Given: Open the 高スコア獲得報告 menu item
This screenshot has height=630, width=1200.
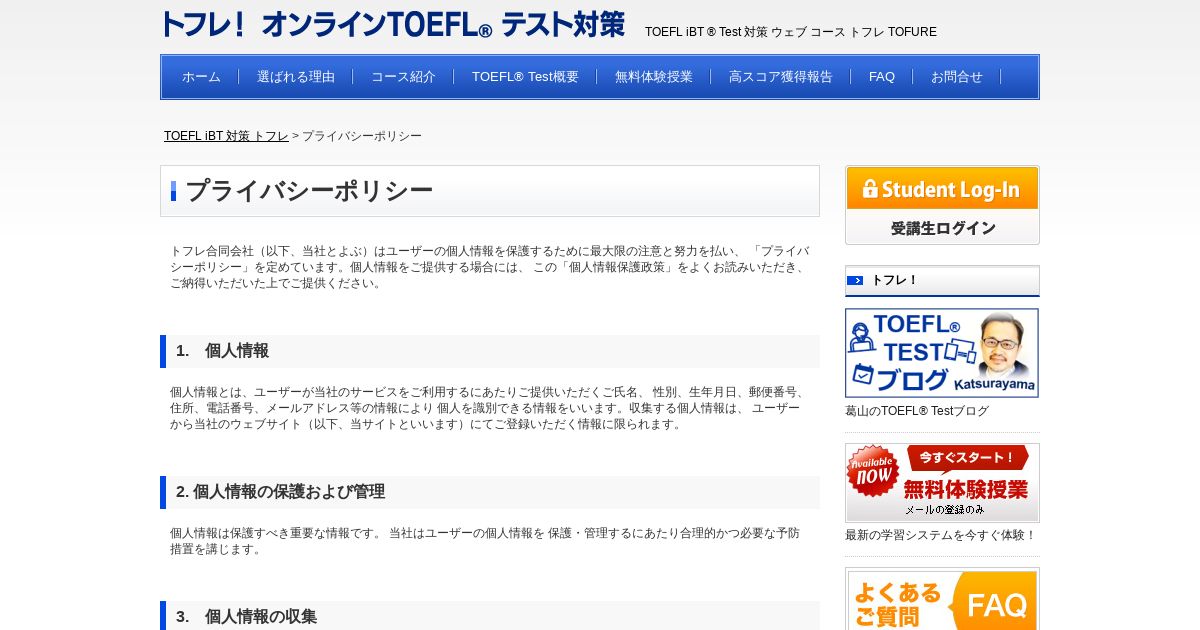Looking at the screenshot, I should click(781, 77).
